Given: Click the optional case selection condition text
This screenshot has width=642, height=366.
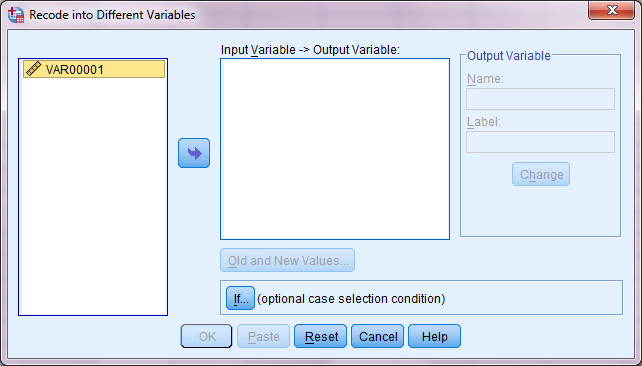Looking at the screenshot, I should (x=351, y=299).
